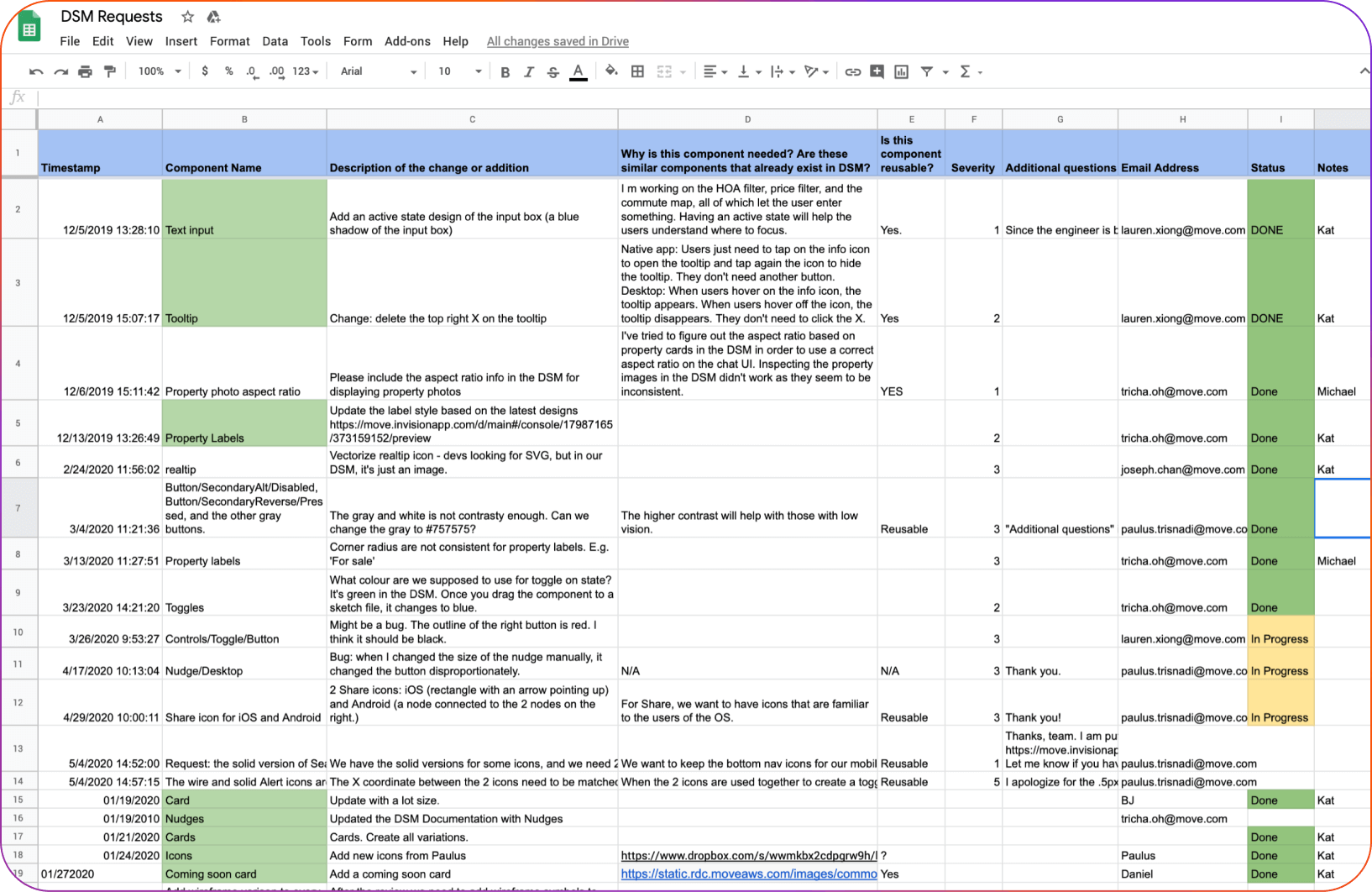Toggle strikethrough formatting
The height and width of the screenshot is (892, 1372).
tap(552, 72)
